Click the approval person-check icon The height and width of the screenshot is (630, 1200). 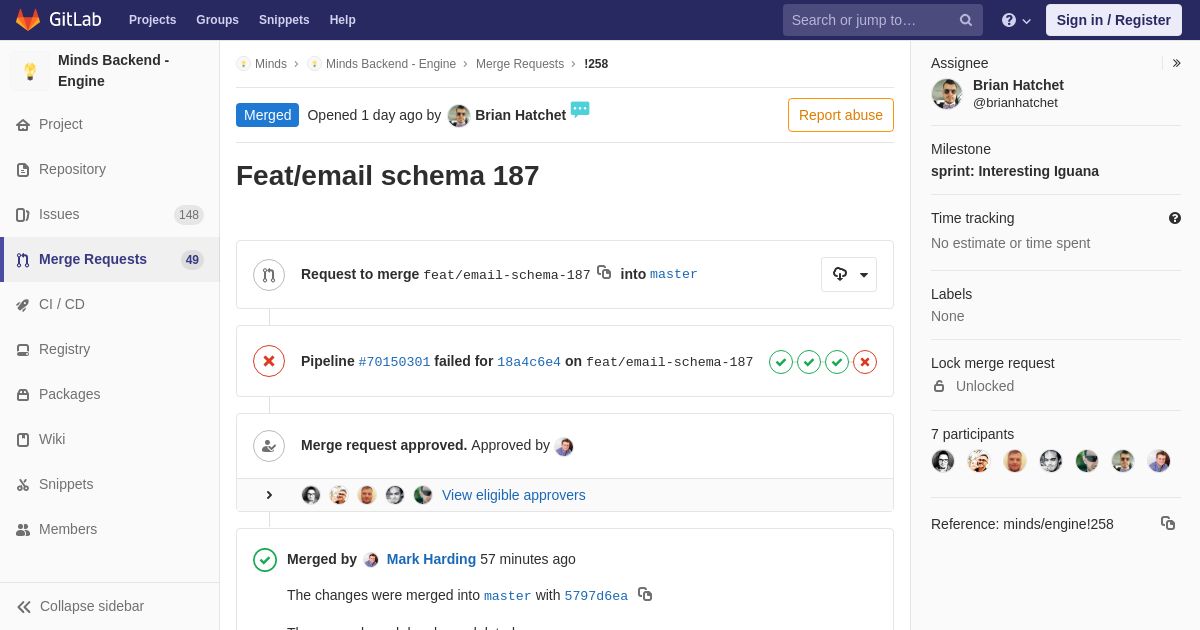269,446
